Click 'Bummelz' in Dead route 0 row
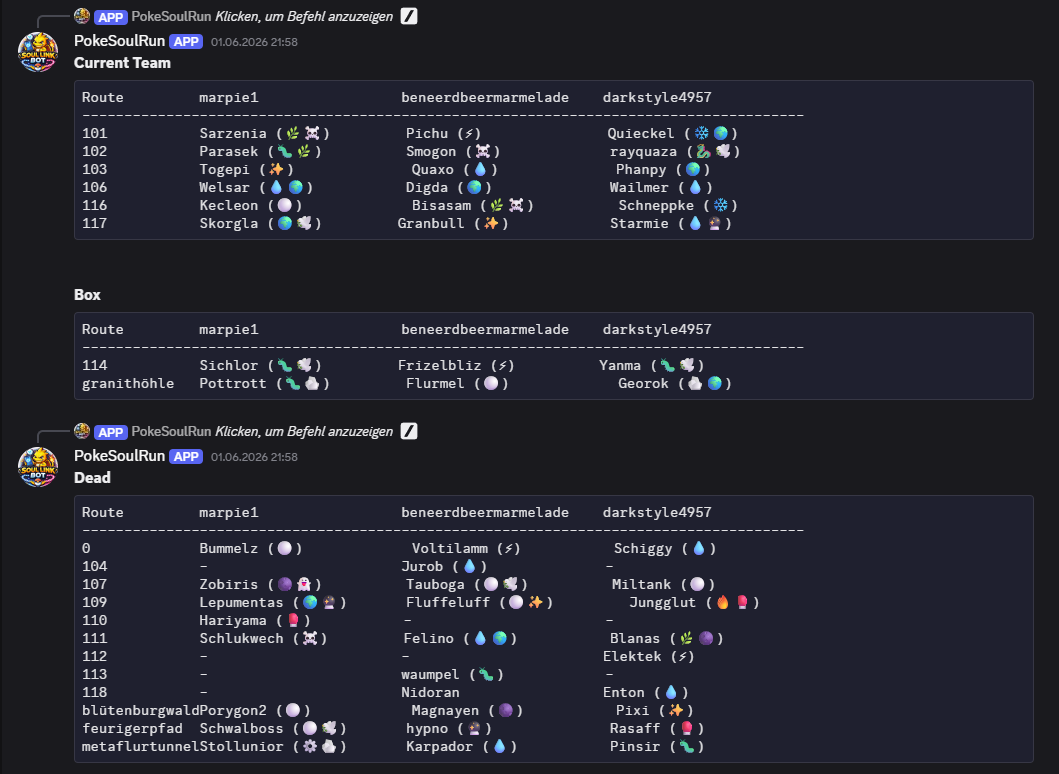The image size is (1059, 774). coord(229,548)
